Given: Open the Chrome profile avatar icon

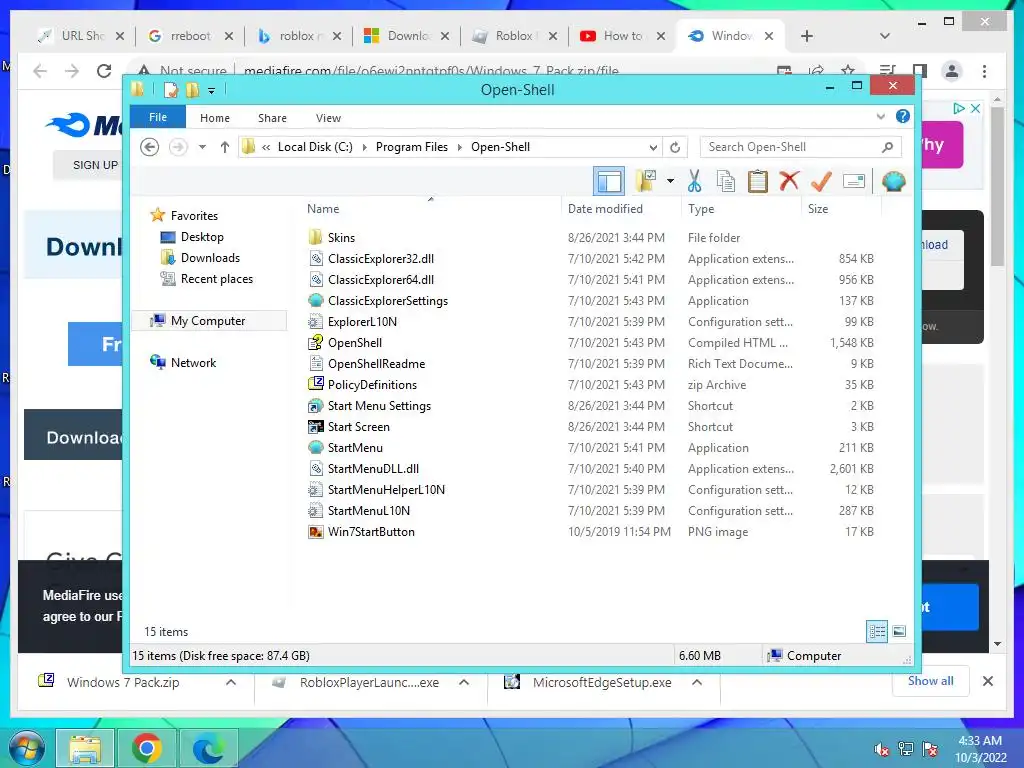Looking at the screenshot, I should pos(952,71).
